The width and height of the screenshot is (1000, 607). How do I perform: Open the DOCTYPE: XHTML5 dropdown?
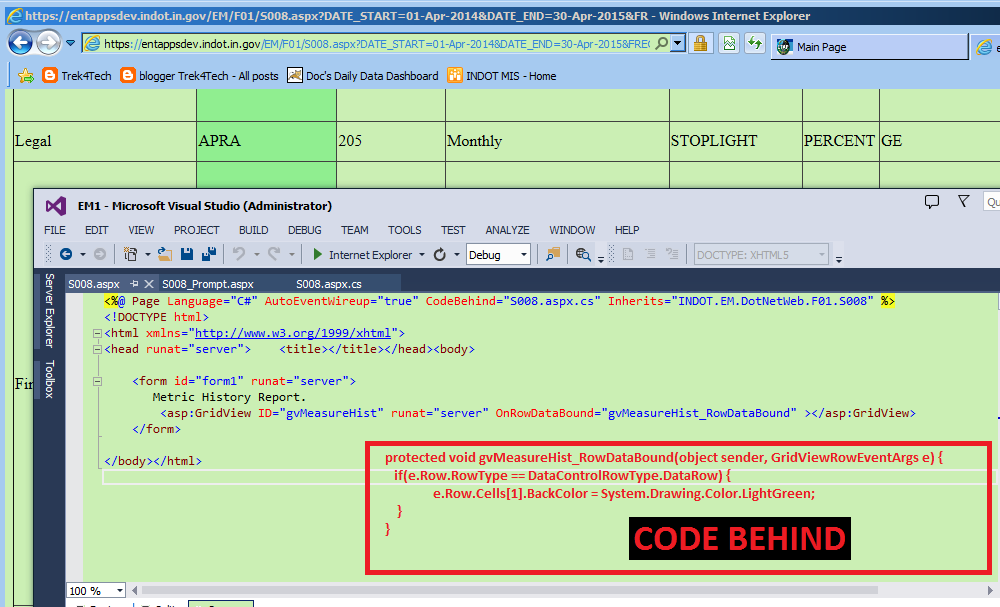pyautogui.click(x=761, y=255)
